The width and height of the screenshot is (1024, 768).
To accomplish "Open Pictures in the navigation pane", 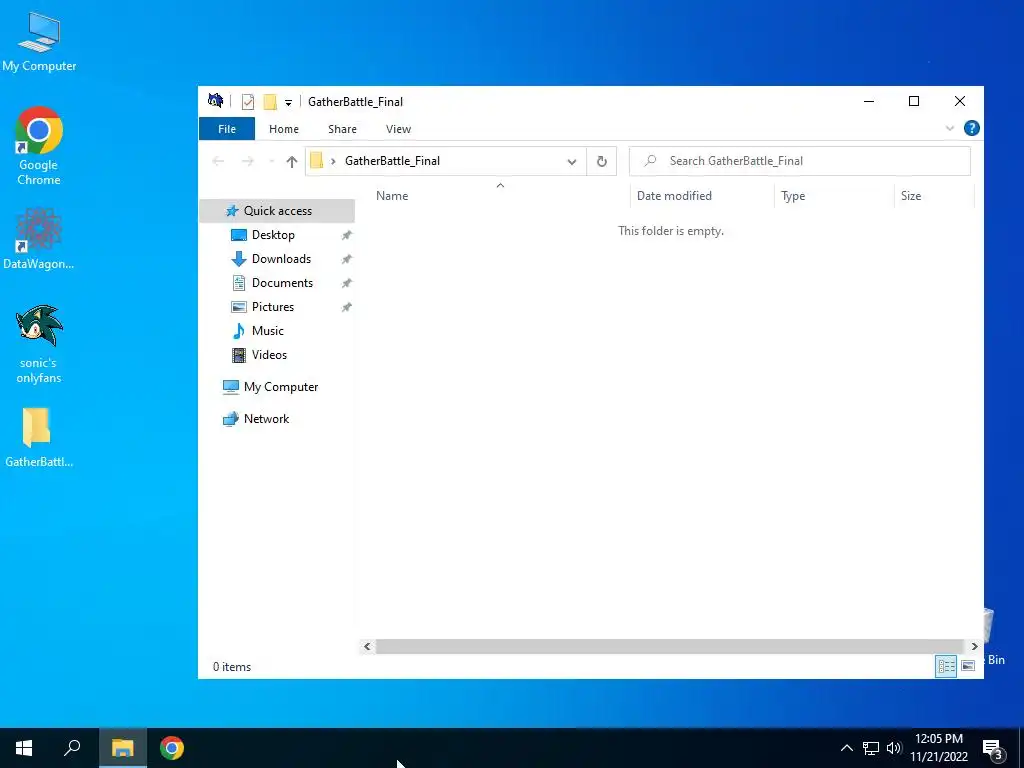I will click(272, 307).
